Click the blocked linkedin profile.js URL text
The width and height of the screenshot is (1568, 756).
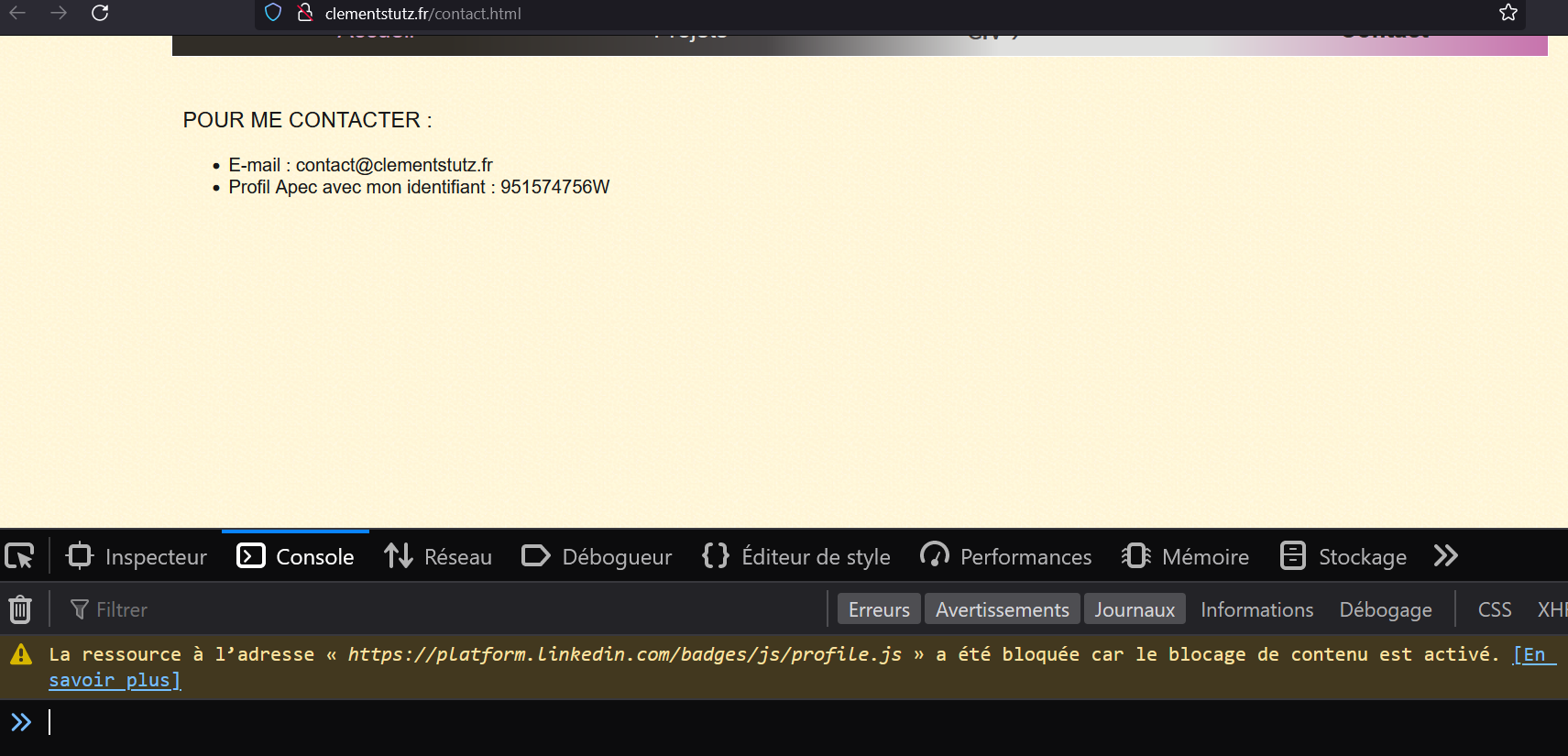(625, 654)
